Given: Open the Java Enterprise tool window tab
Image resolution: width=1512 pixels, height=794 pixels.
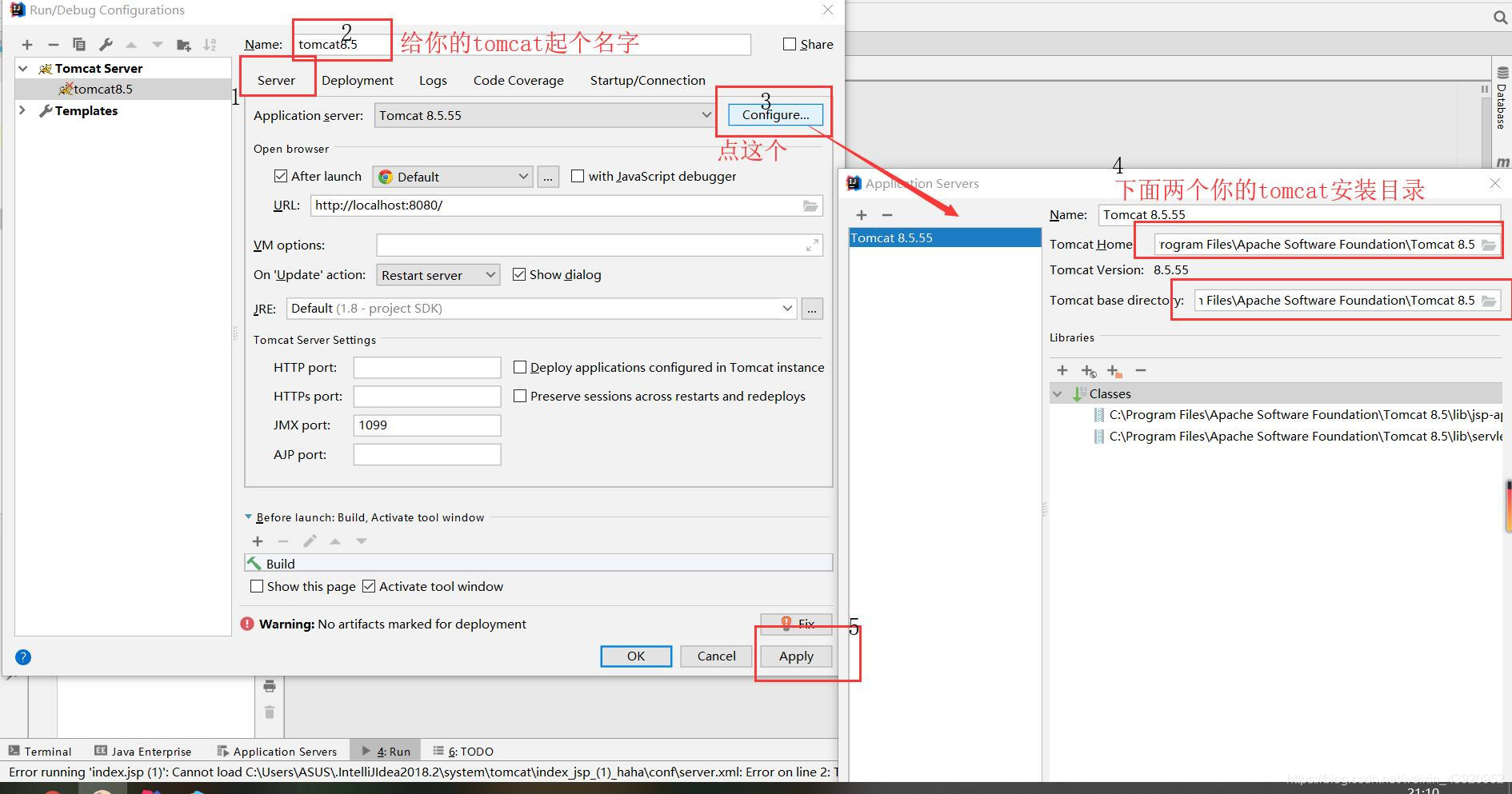Looking at the screenshot, I should tap(143, 752).
